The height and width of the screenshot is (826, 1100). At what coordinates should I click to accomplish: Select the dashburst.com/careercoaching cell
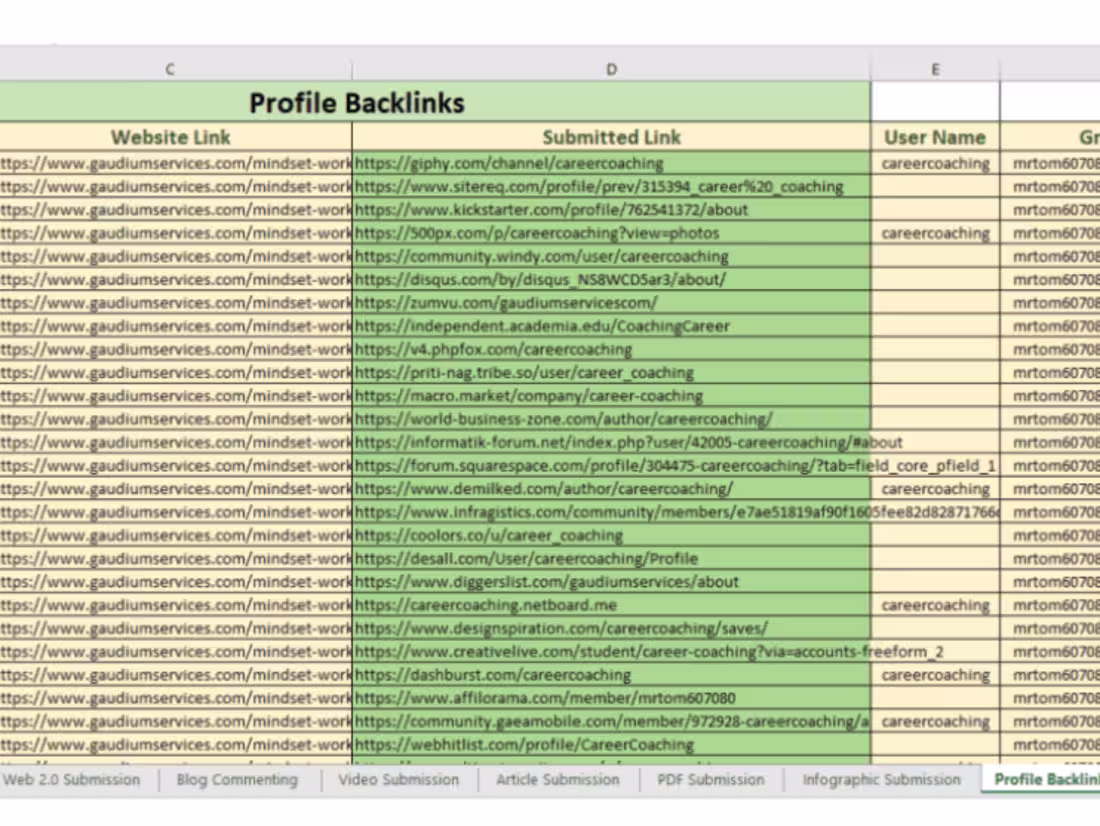pos(611,675)
